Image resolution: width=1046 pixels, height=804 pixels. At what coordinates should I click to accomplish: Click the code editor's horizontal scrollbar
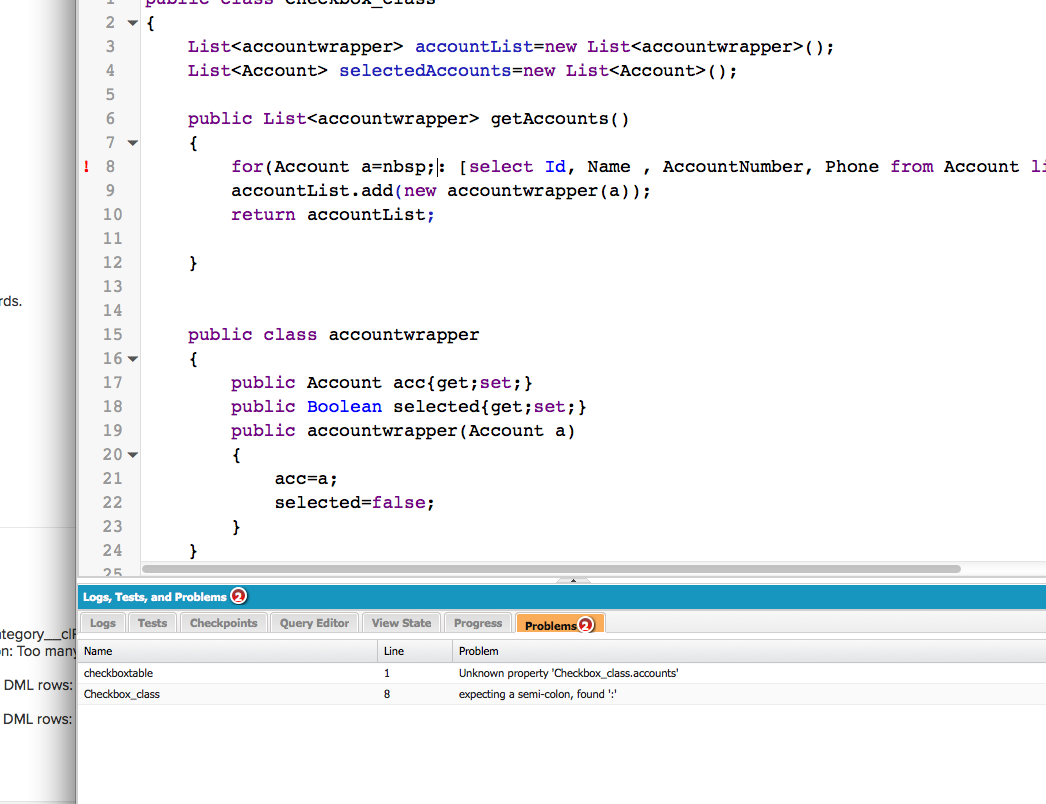click(550, 569)
